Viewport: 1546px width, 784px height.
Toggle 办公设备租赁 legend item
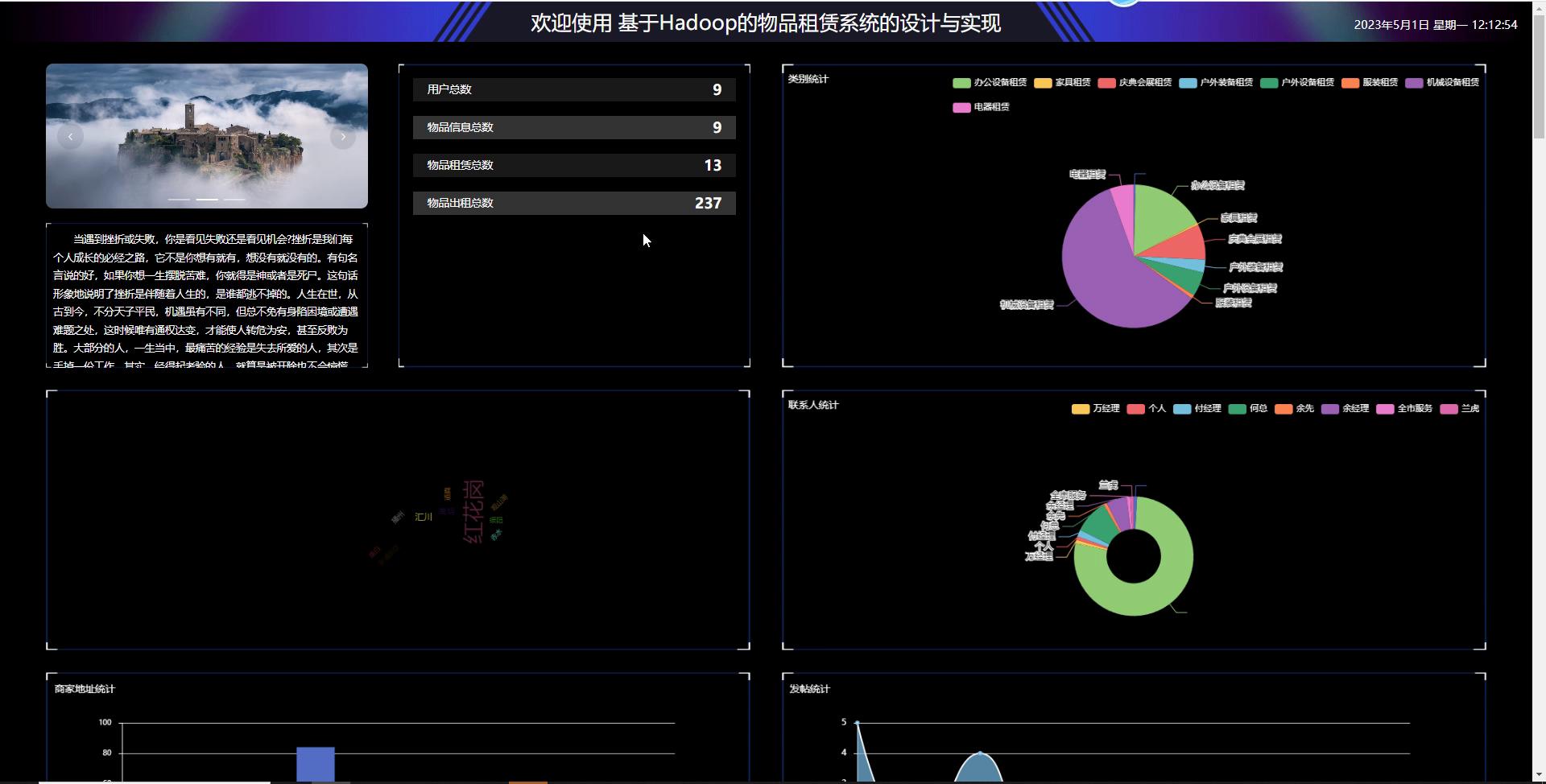[989, 83]
